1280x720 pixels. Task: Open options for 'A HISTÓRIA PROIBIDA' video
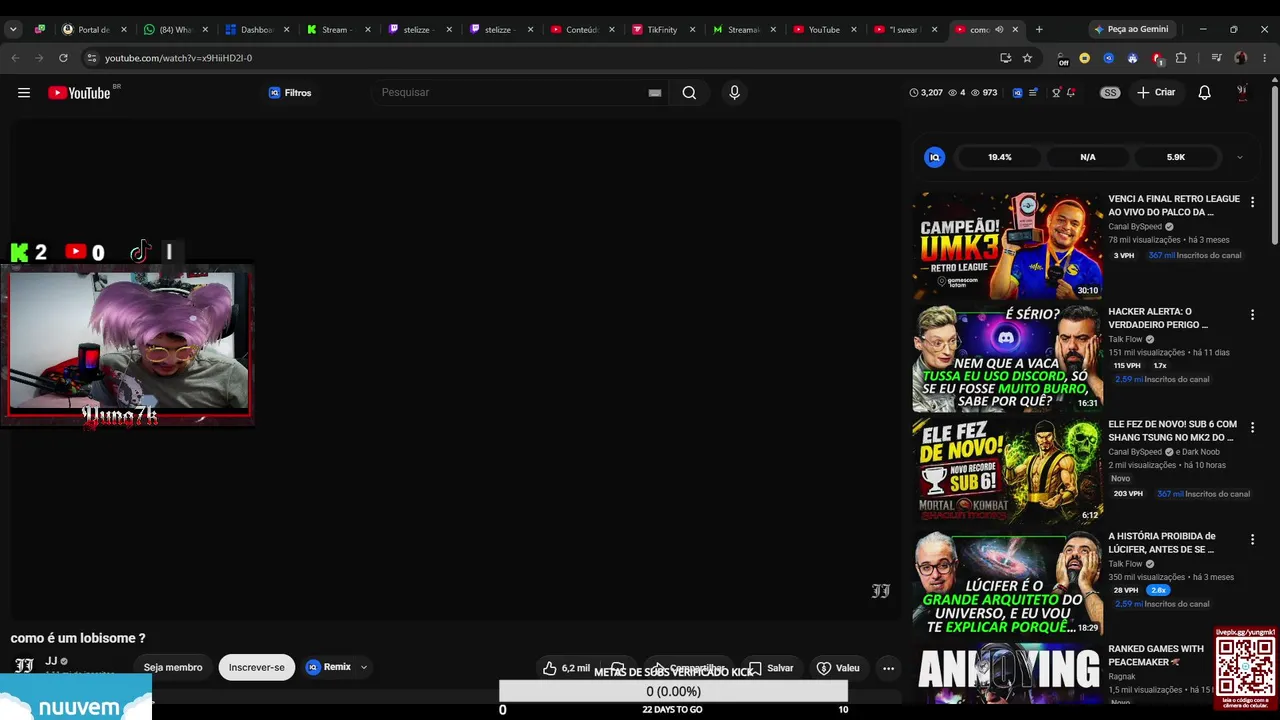click(x=1252, y=540)
